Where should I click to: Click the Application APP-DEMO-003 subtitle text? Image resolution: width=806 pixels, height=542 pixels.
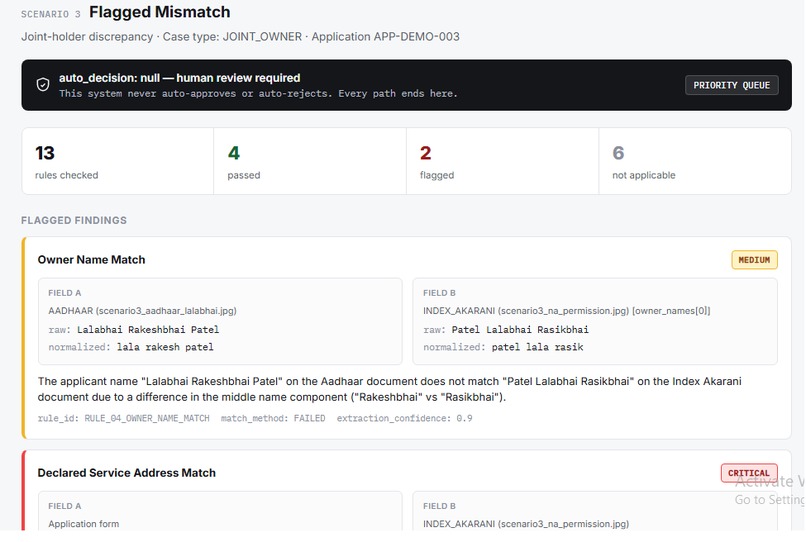(386, 37)
